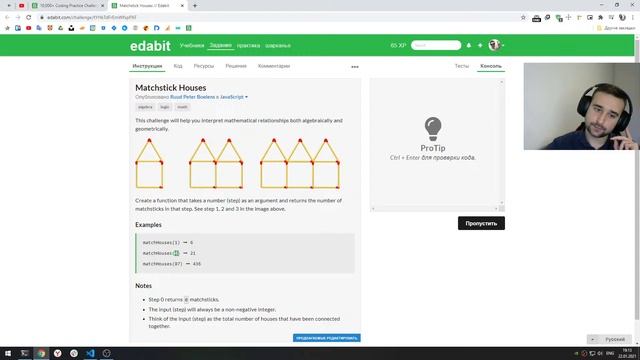Open the three-dots more options menu
This screenshot has height=360, width=640.
point(355,67)
